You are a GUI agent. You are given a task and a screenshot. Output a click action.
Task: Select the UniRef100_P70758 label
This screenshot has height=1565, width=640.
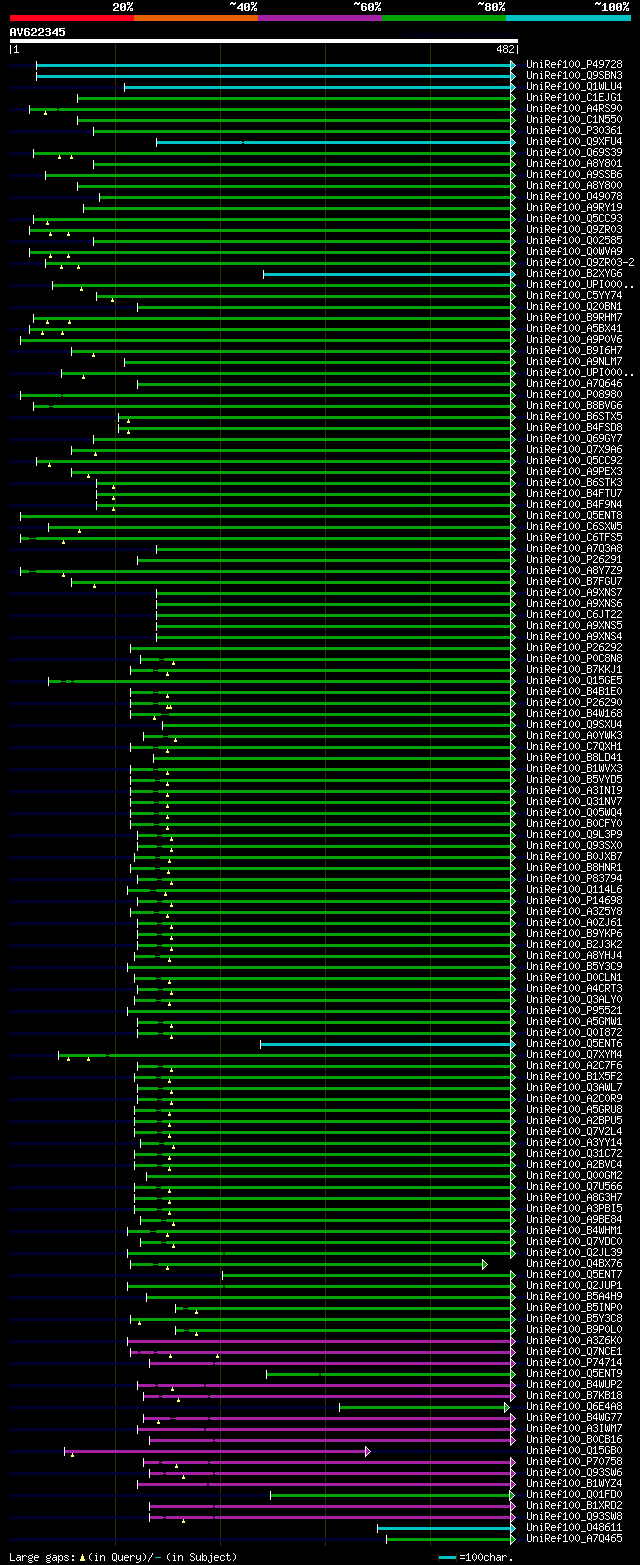click(574, 1462)
